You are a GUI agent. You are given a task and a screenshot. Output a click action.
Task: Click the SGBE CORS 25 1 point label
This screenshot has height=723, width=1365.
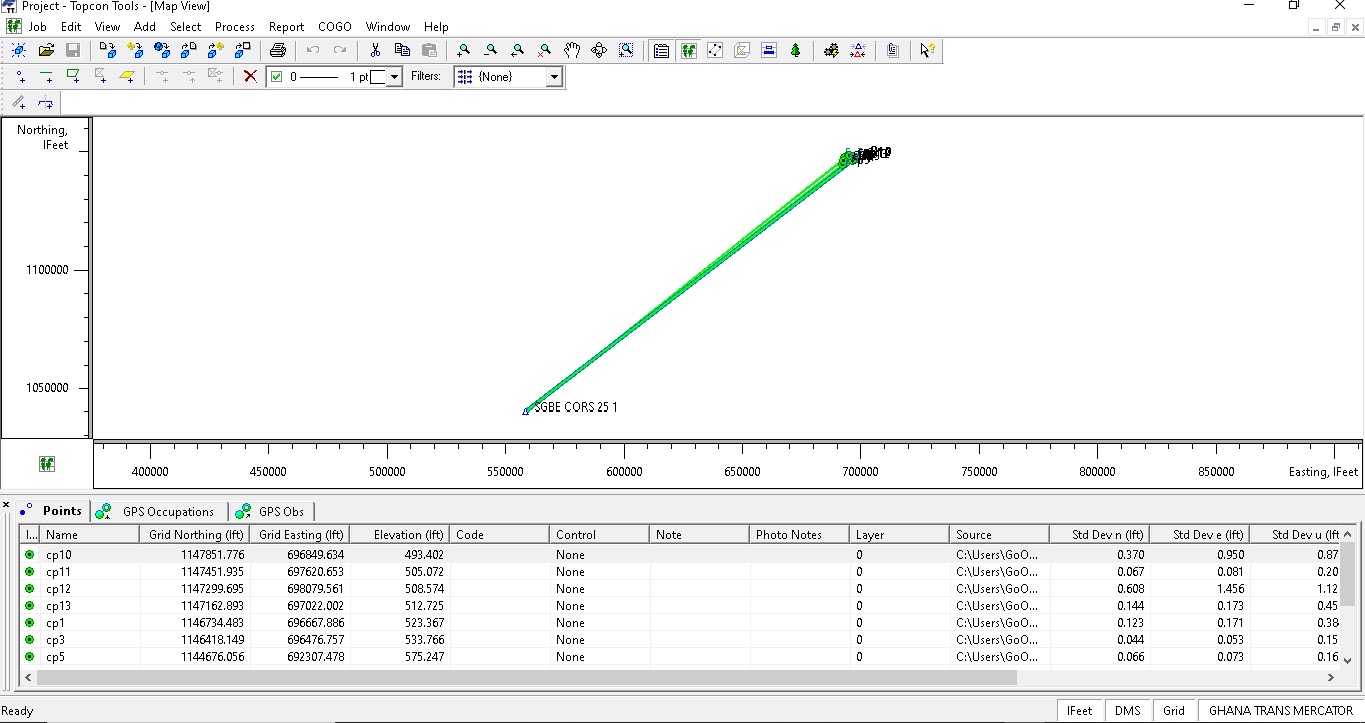(x=576, y=408)
